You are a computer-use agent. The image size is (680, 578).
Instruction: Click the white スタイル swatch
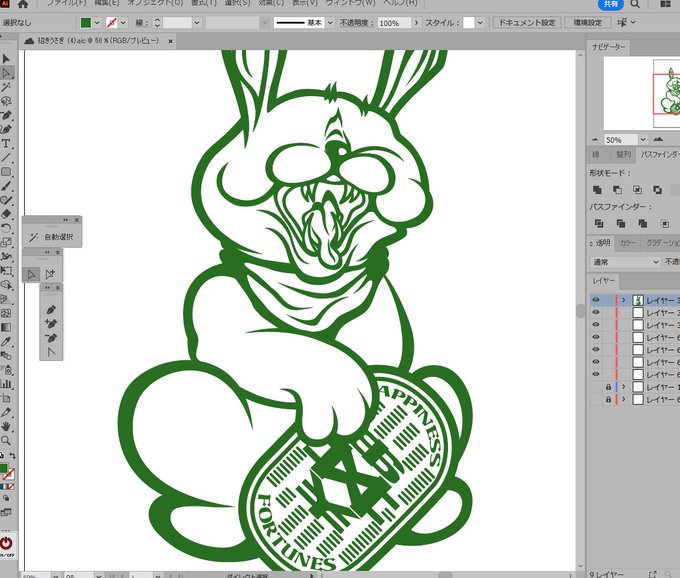tap(469, 23)
